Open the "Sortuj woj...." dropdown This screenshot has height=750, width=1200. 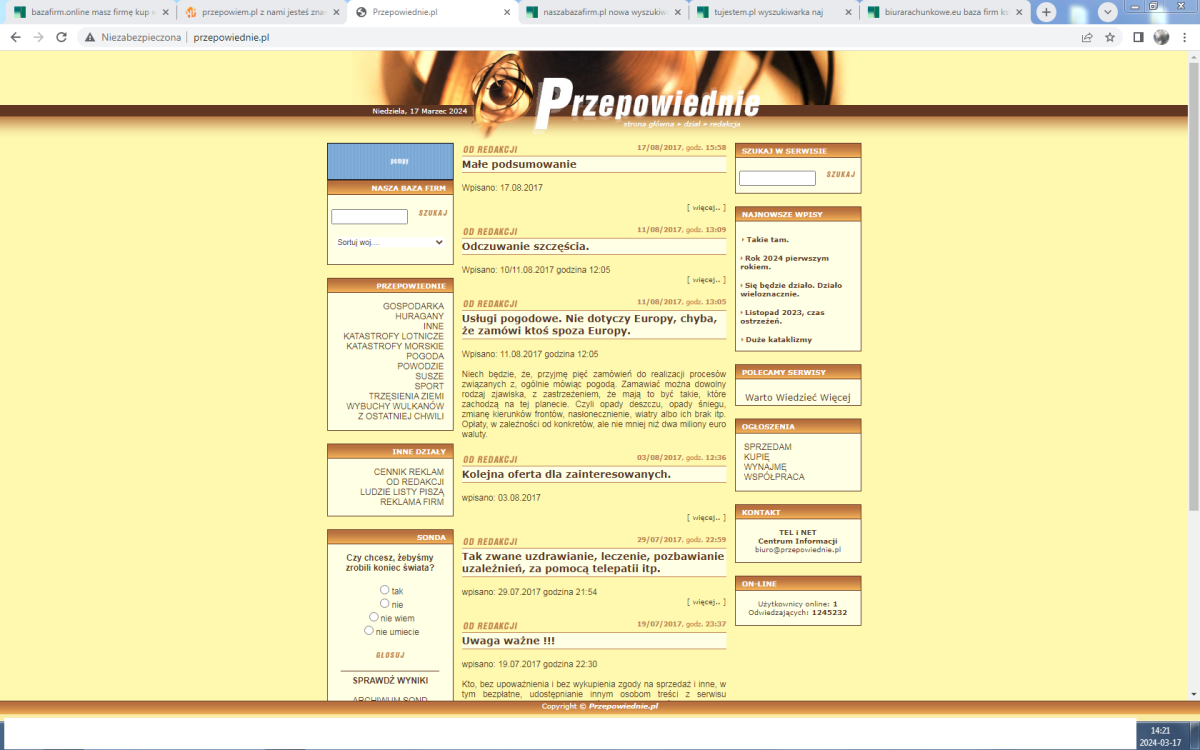click(x=389, y=242)
